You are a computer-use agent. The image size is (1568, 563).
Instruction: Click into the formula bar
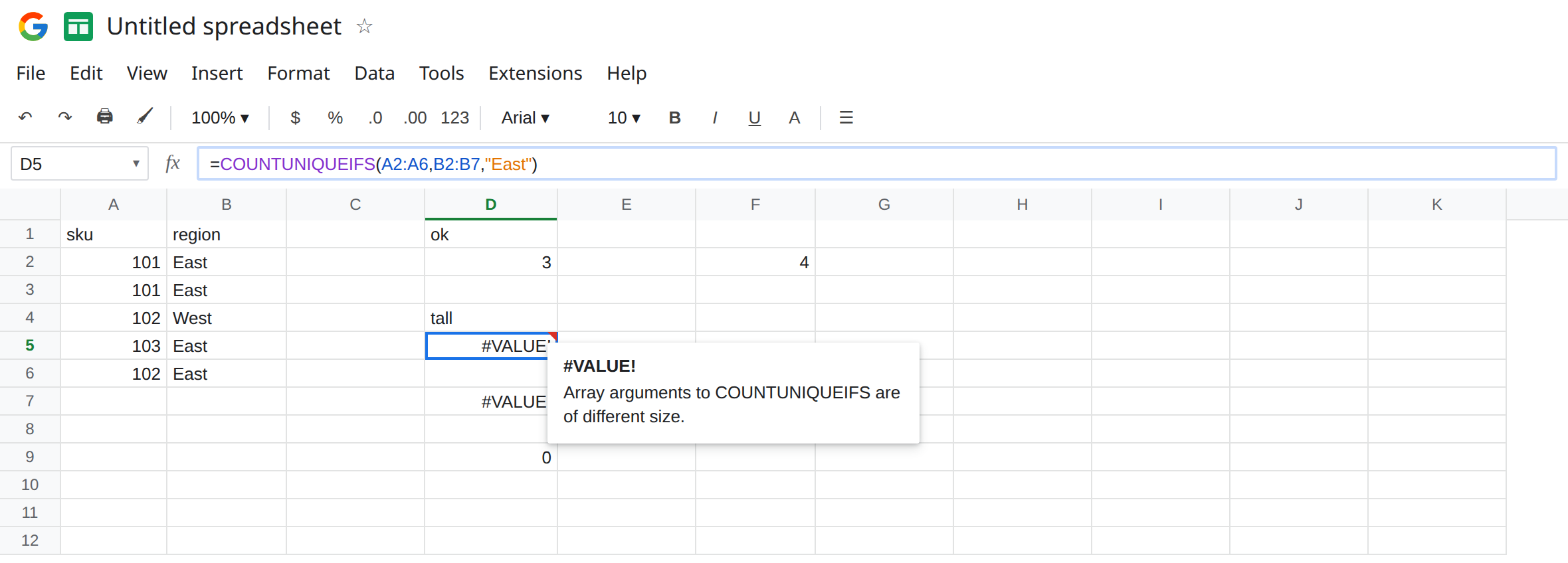(x=876, y=163)
